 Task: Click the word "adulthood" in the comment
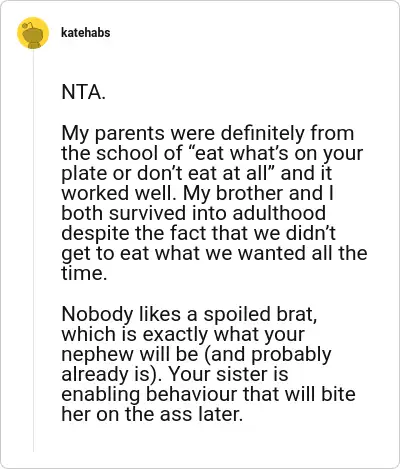point(279,213)
